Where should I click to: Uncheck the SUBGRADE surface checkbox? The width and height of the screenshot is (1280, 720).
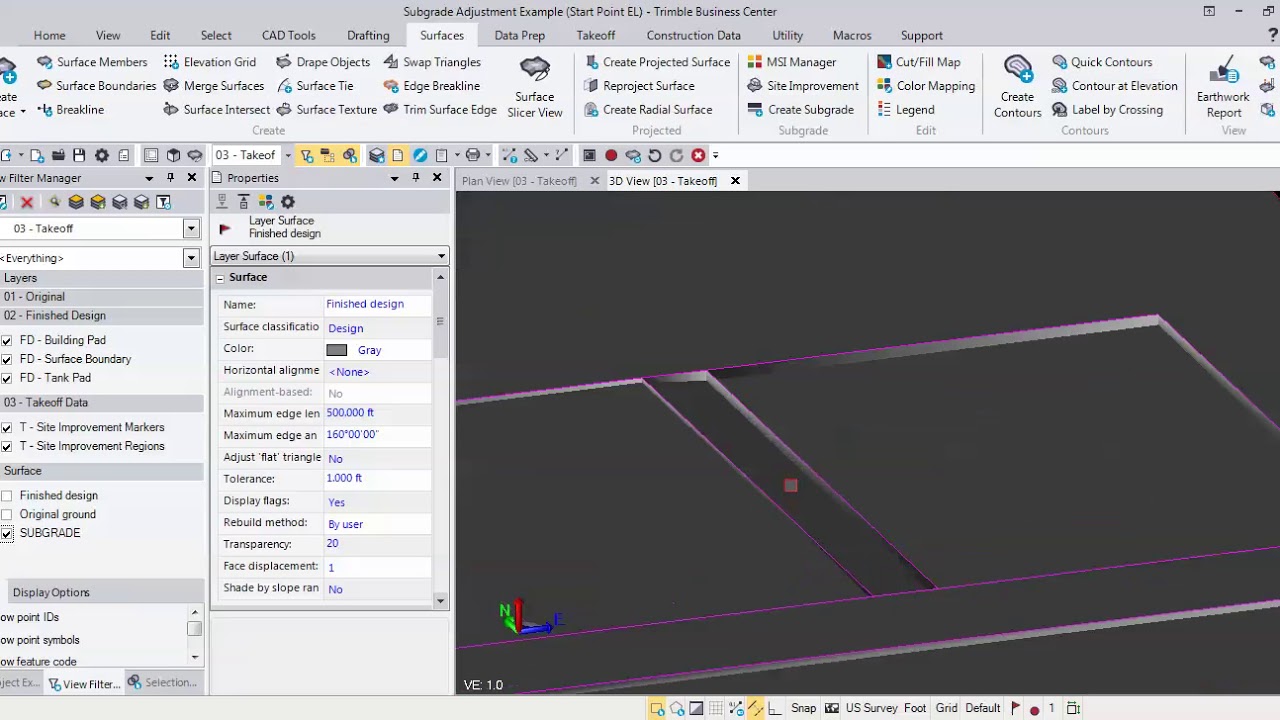click(x=7, y=534)
